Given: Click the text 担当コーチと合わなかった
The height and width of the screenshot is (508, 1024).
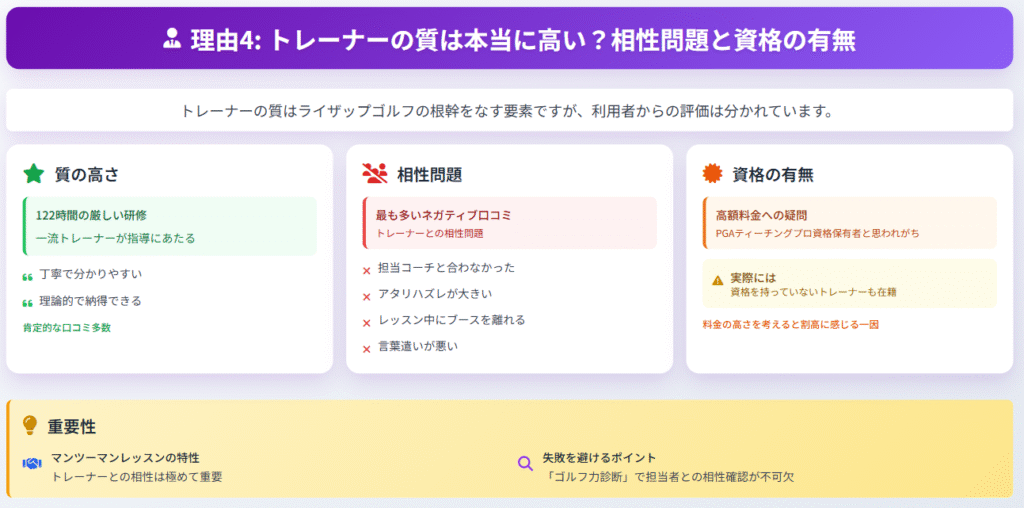Looking at the screenshot, I should [447, 268].
